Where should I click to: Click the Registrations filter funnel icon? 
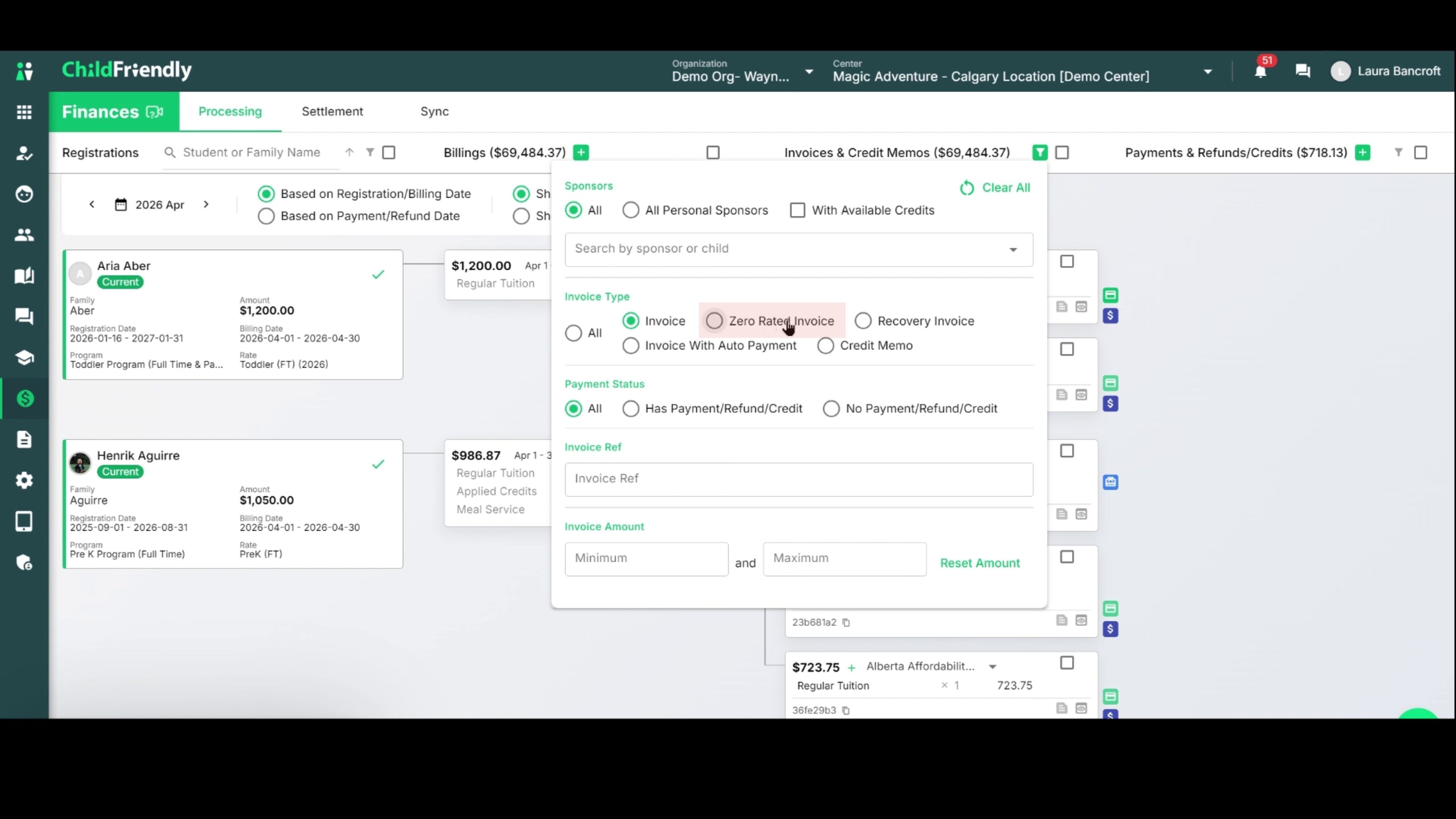(370, 152)
